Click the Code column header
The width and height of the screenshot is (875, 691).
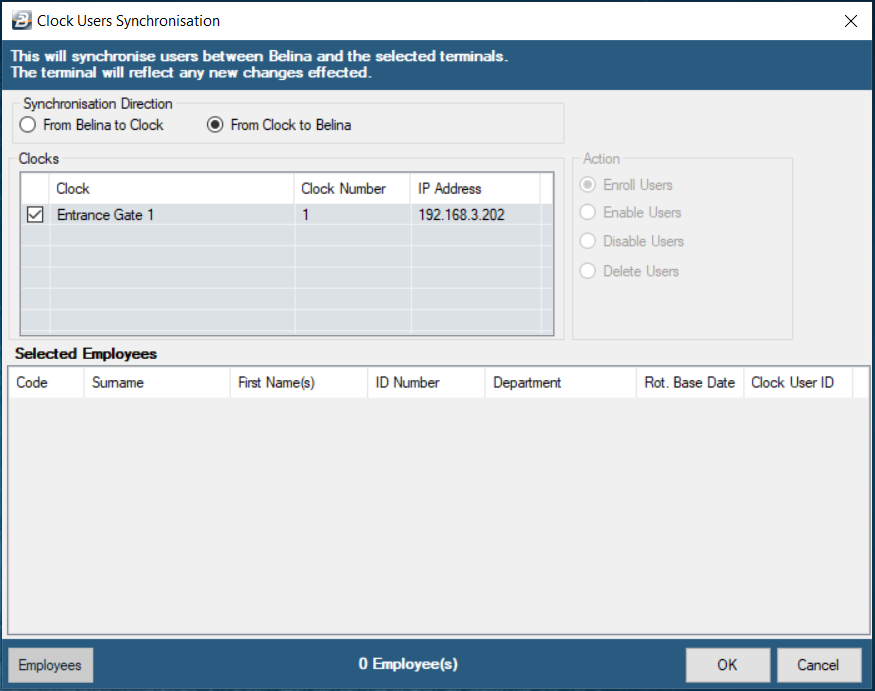pyautogui.click(x=46, y=382)
